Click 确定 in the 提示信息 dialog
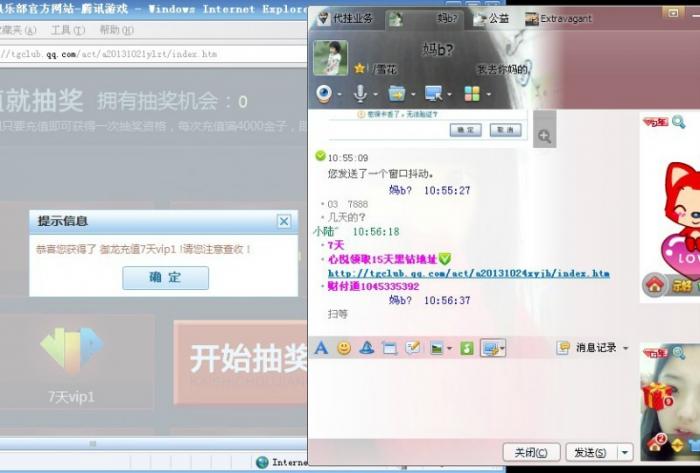 166,278
